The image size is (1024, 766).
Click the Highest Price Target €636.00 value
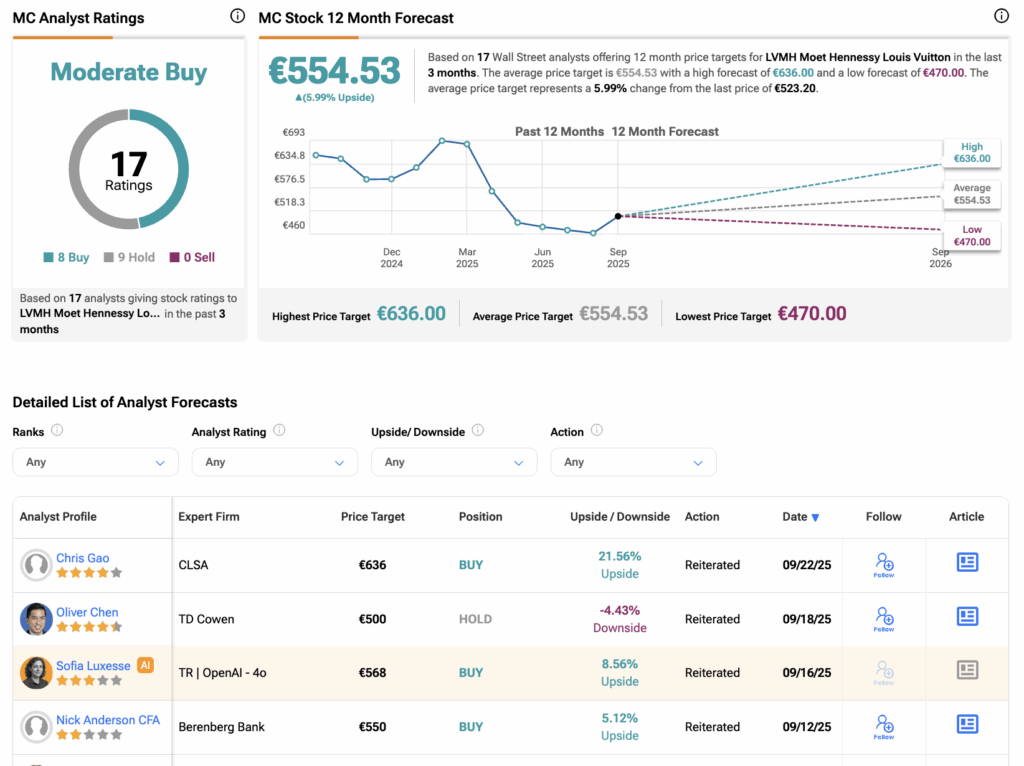[x=411, y=313]
